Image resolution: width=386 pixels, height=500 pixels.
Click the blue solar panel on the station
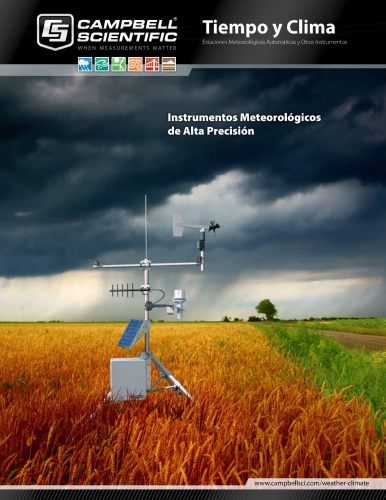pos(132,334)
